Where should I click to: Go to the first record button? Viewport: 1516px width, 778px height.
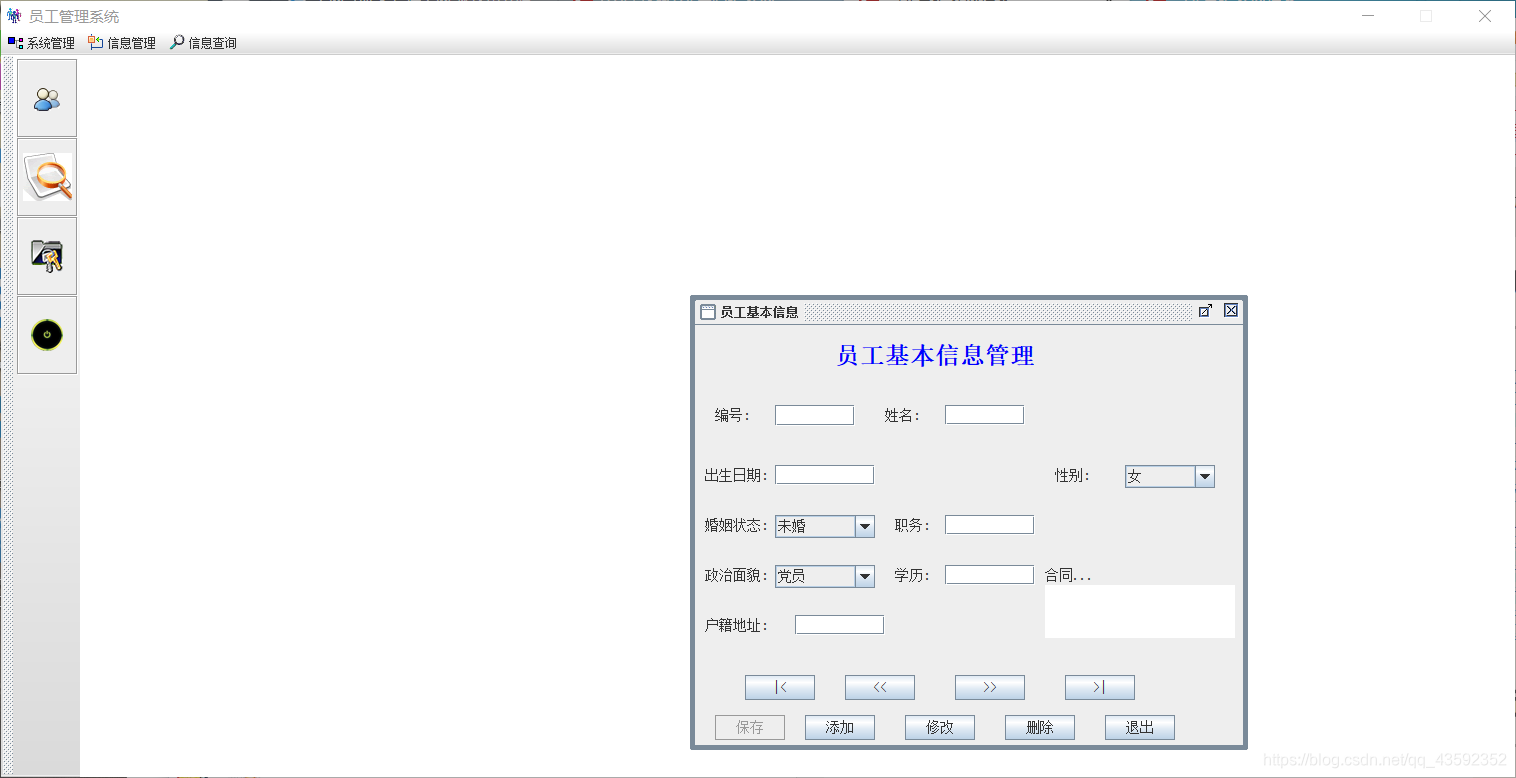(780, 688)
